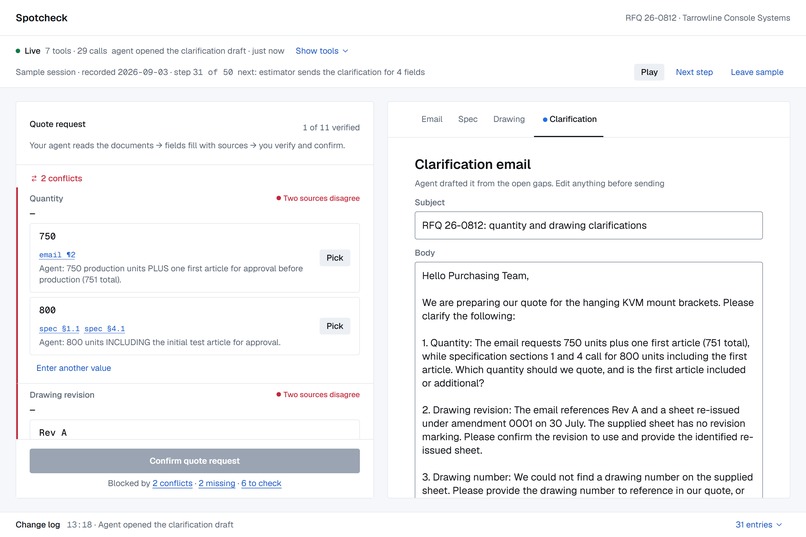
Task: Advance with the Next step link
Action: (x=694, y=72)
